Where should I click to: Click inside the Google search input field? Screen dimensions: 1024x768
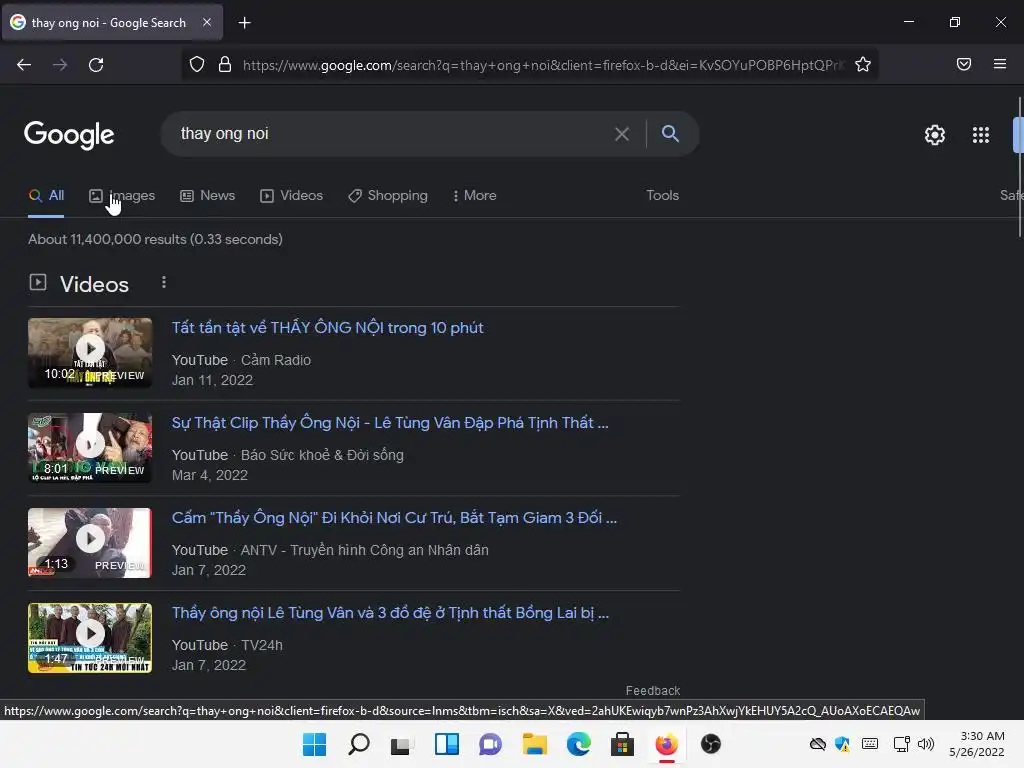pyautogui.click(x=392, y=134)
